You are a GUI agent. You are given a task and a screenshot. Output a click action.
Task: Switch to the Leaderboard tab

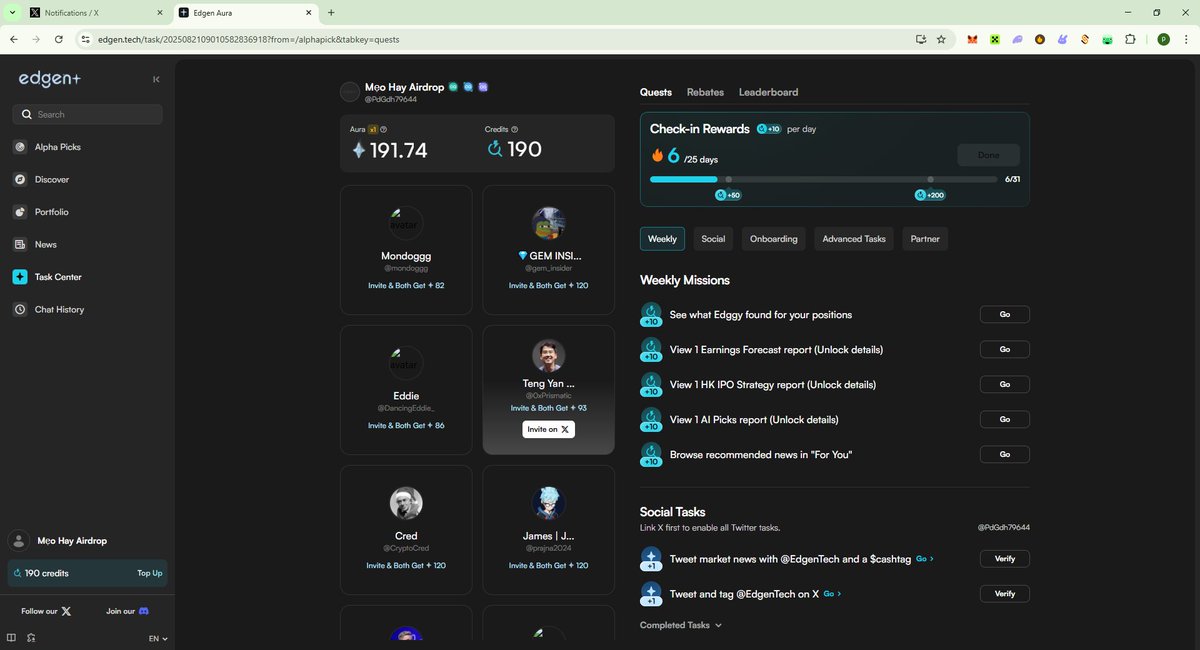[x=768, y=92]
